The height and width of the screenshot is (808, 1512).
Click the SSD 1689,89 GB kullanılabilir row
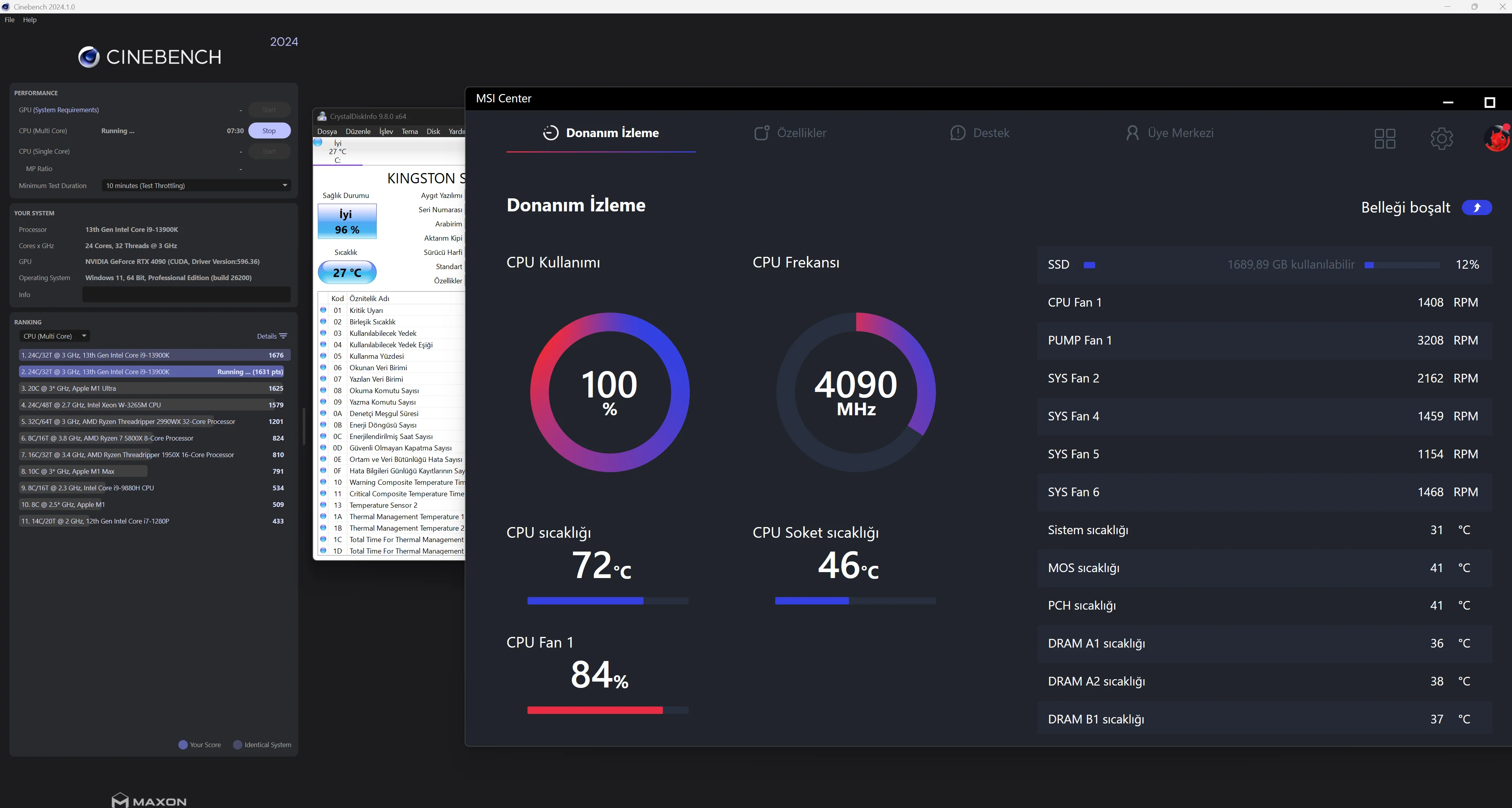click(1264, 265)
